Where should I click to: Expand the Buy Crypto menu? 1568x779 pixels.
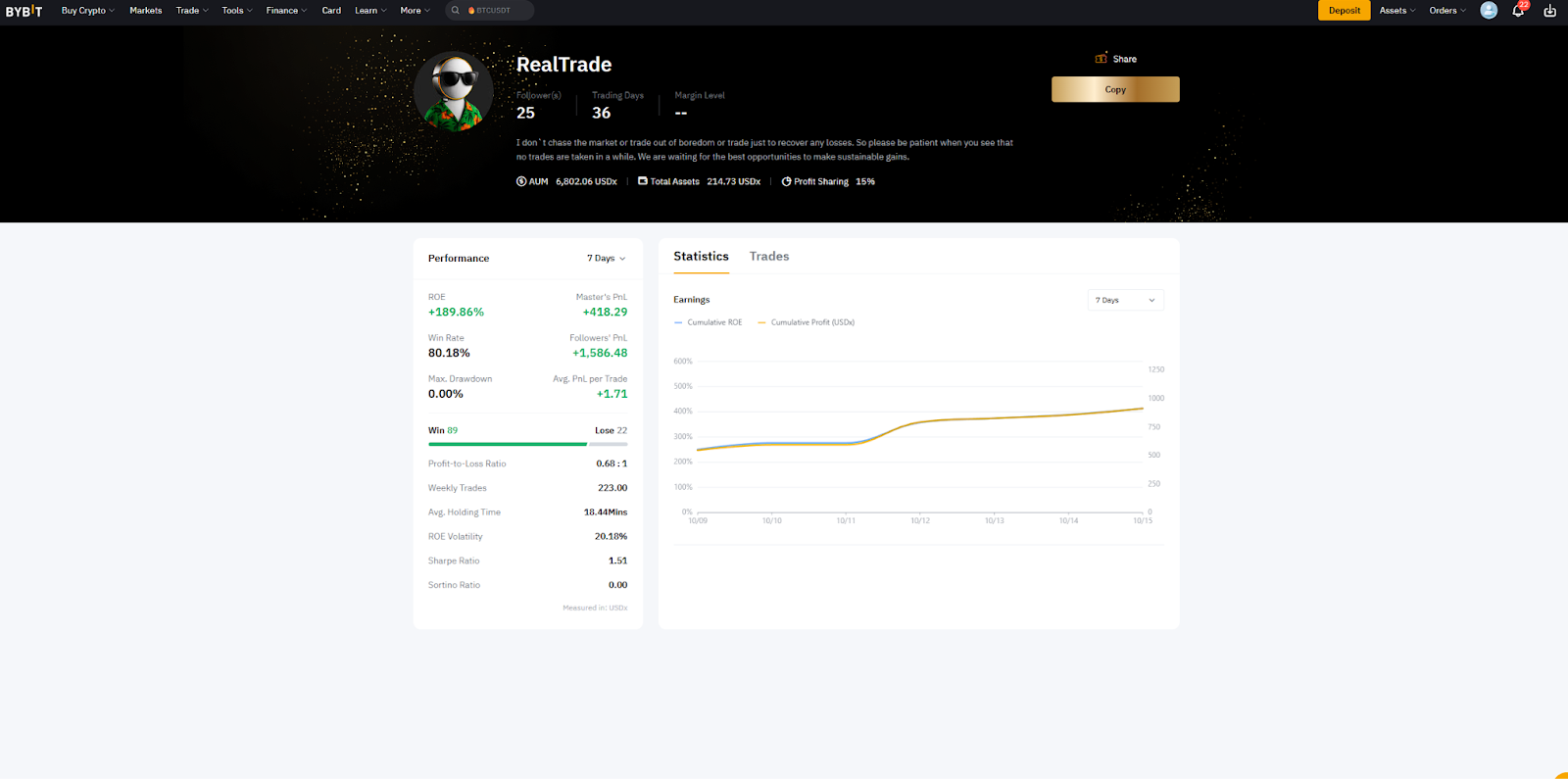87,11
